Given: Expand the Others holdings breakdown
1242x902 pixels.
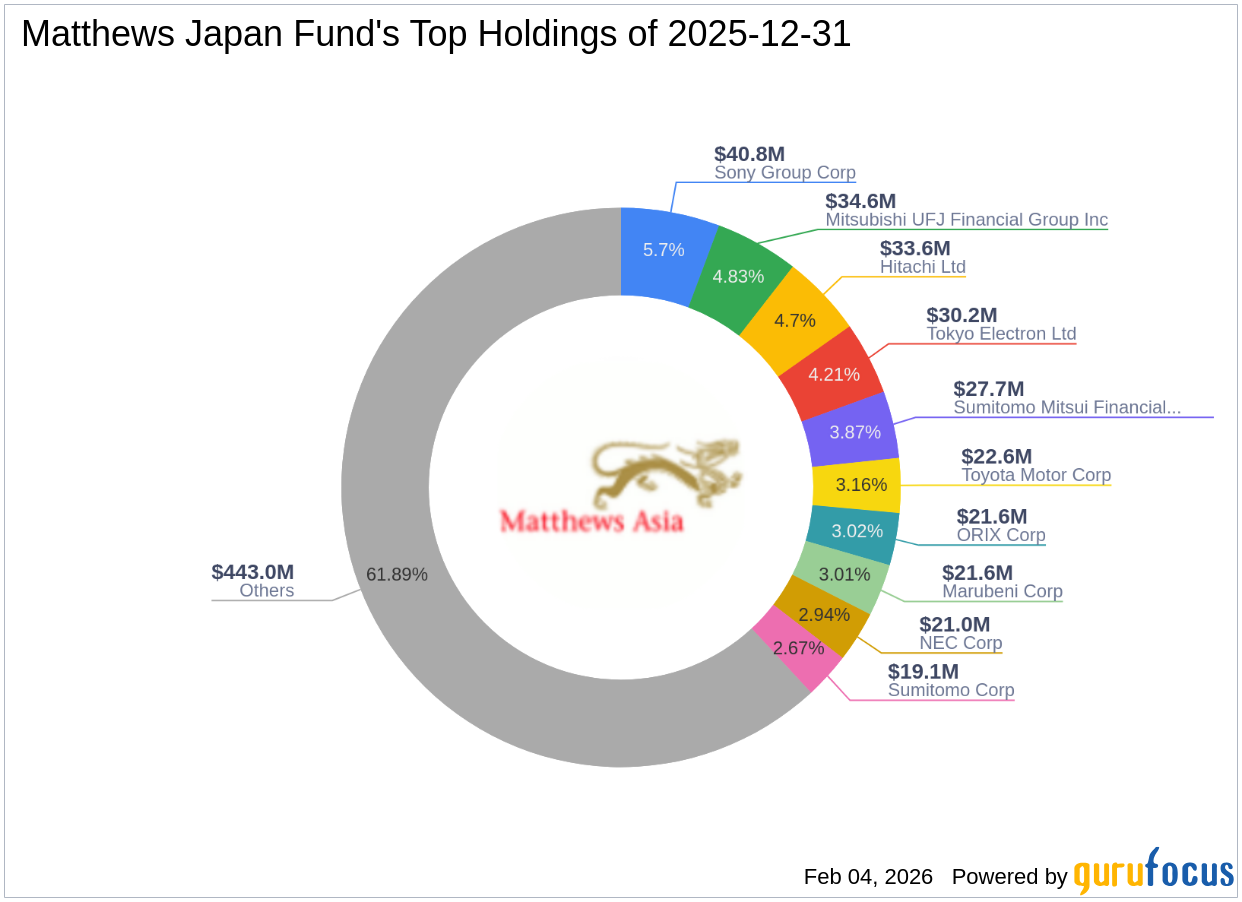Looking at the screenshot, I should (268, 590).
